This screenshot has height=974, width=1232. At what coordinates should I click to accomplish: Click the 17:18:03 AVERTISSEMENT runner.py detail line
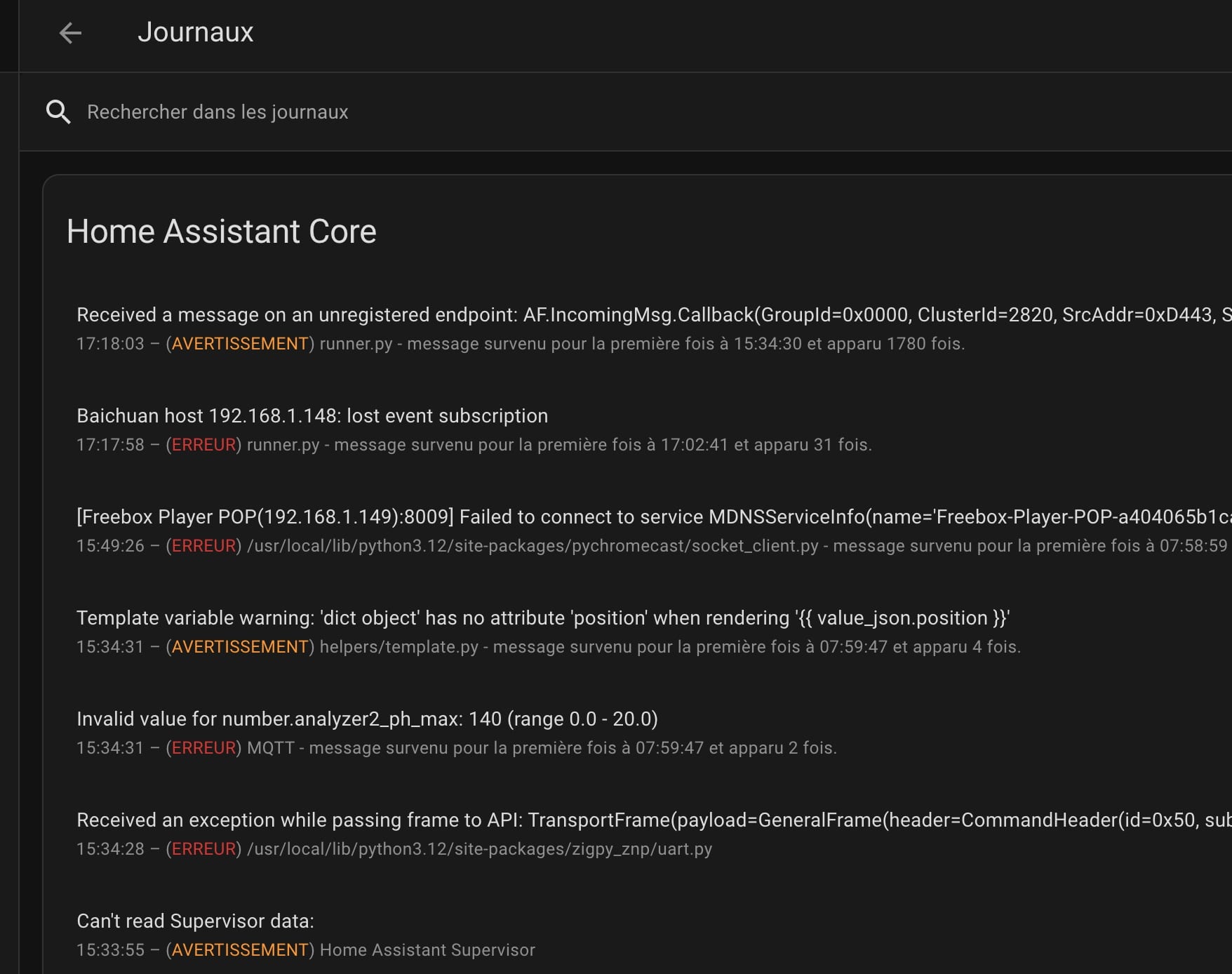(521, 344)
